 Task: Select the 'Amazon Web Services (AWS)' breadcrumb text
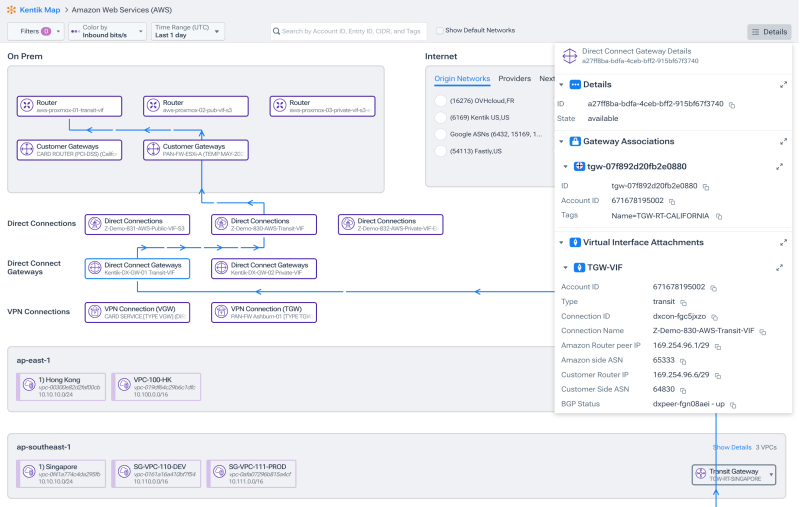[x=121, y=10]
